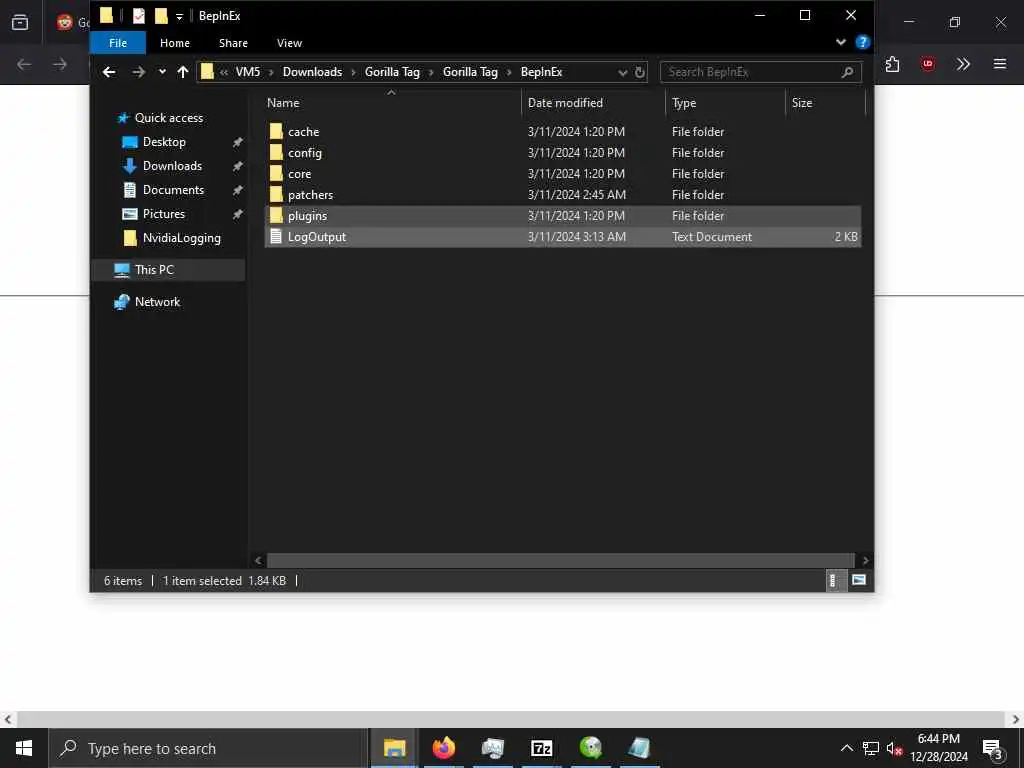
Task: Click the file list scroll right arrow
Action: (865, 560)
